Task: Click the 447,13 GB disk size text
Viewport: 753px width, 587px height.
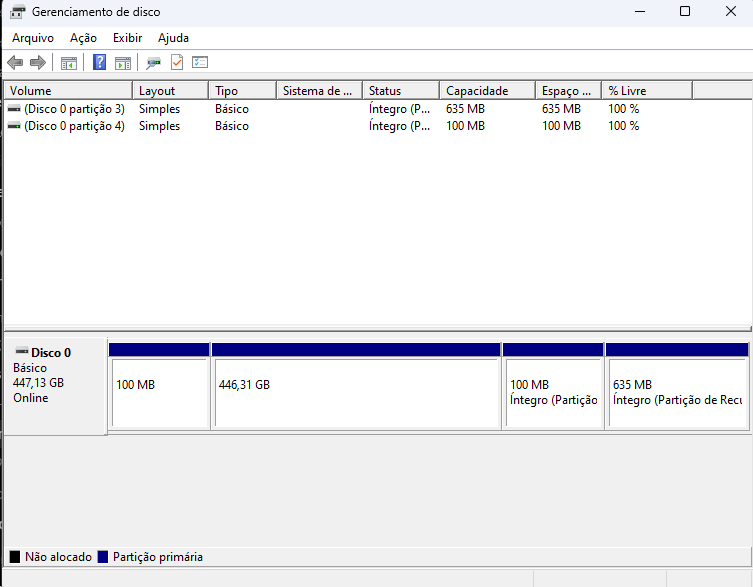Action: click(38, 383)
